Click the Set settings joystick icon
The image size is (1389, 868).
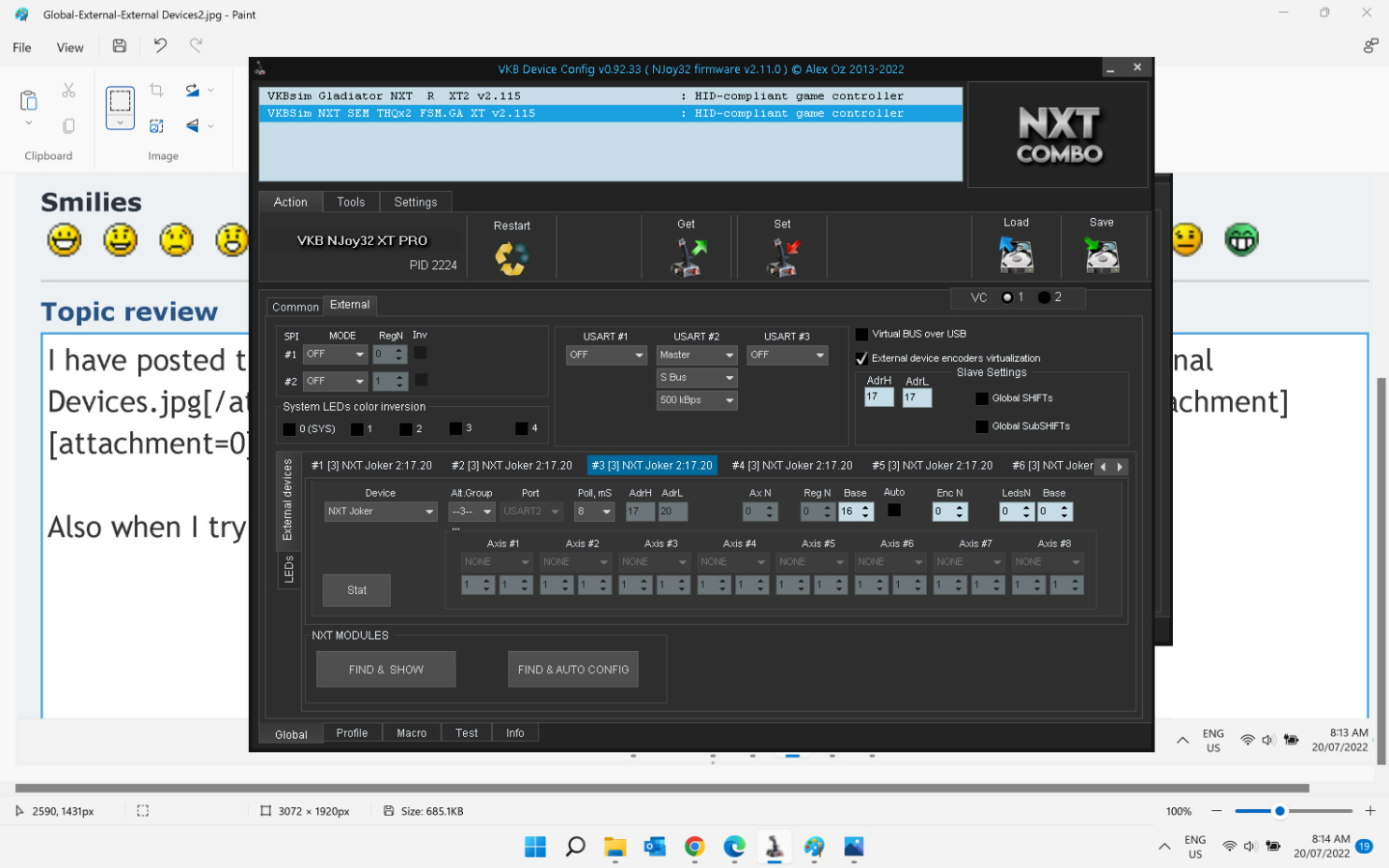783,258
